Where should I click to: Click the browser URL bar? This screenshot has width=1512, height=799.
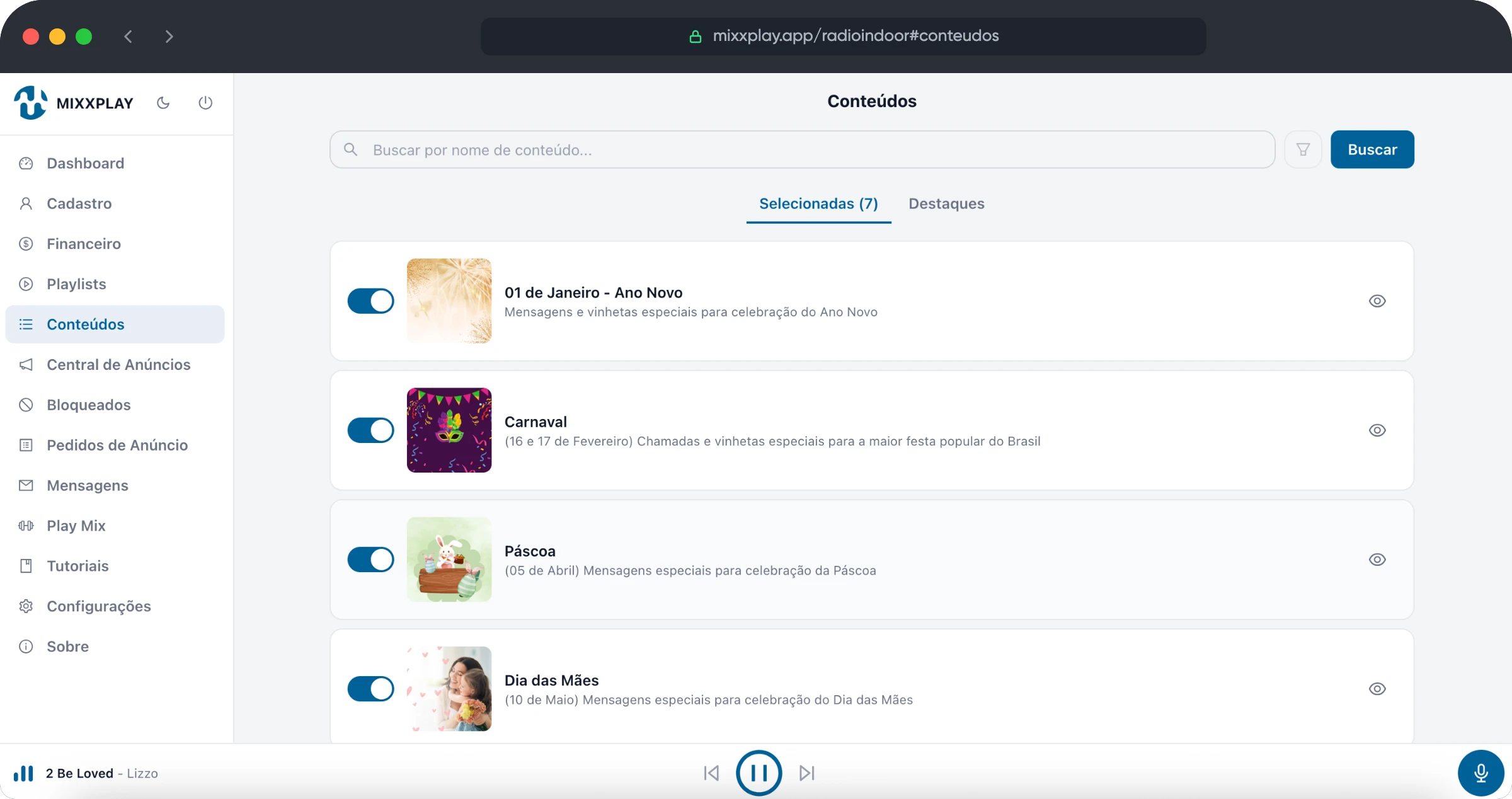[843, 37]
